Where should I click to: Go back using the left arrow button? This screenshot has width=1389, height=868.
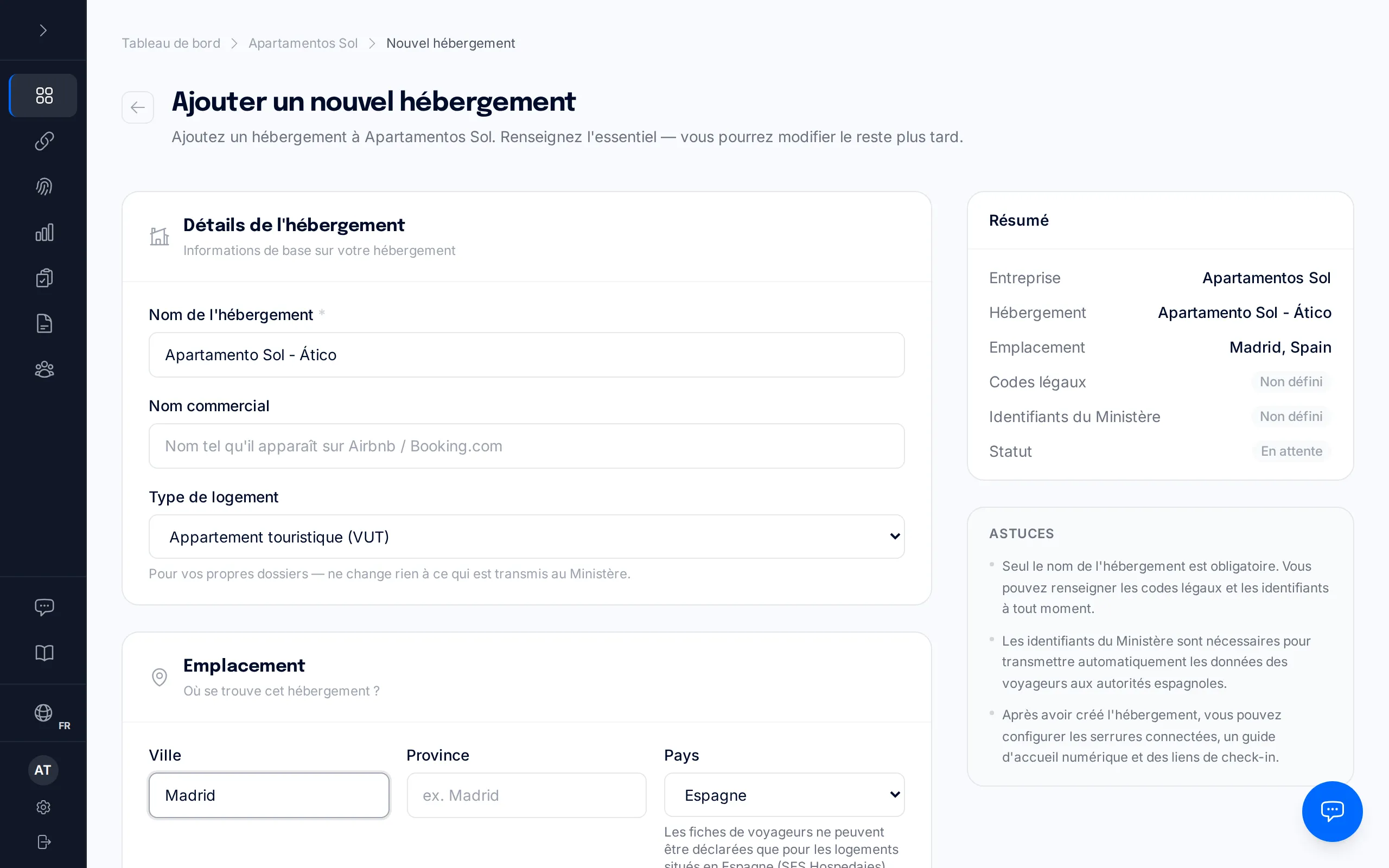coord(138,107)
